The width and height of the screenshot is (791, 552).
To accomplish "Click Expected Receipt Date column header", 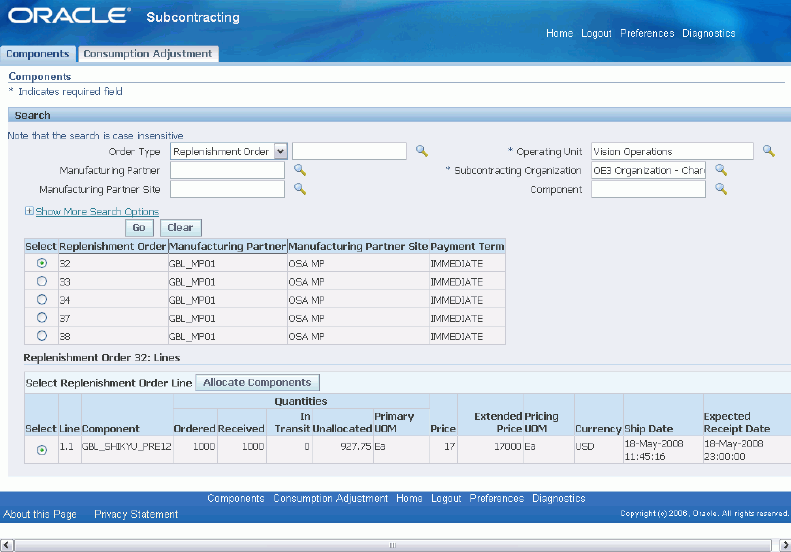I will (737, 422).
